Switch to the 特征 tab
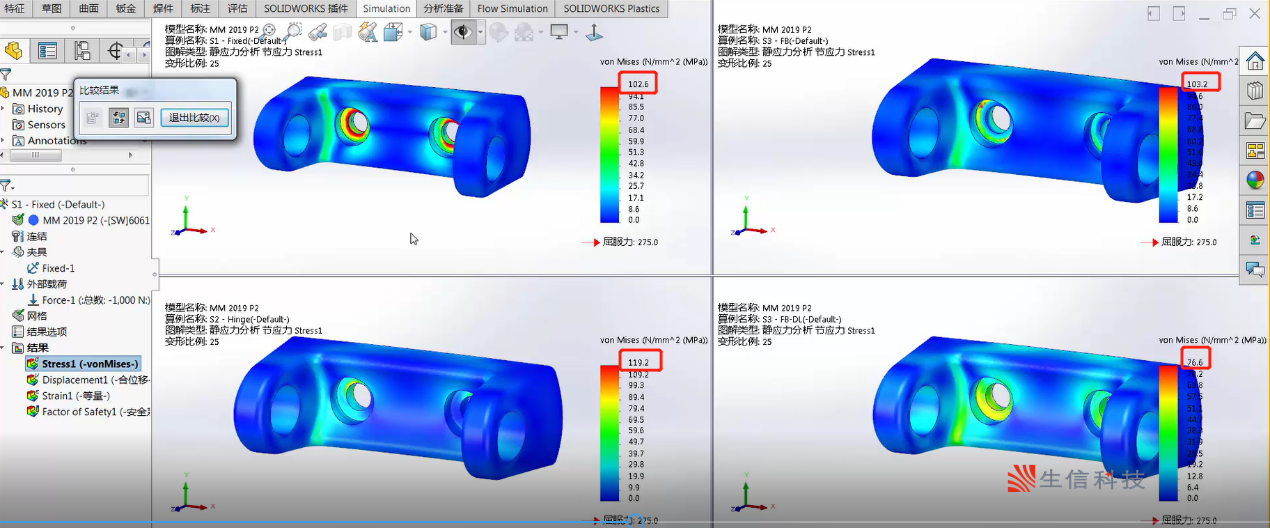 coord(16,8)
